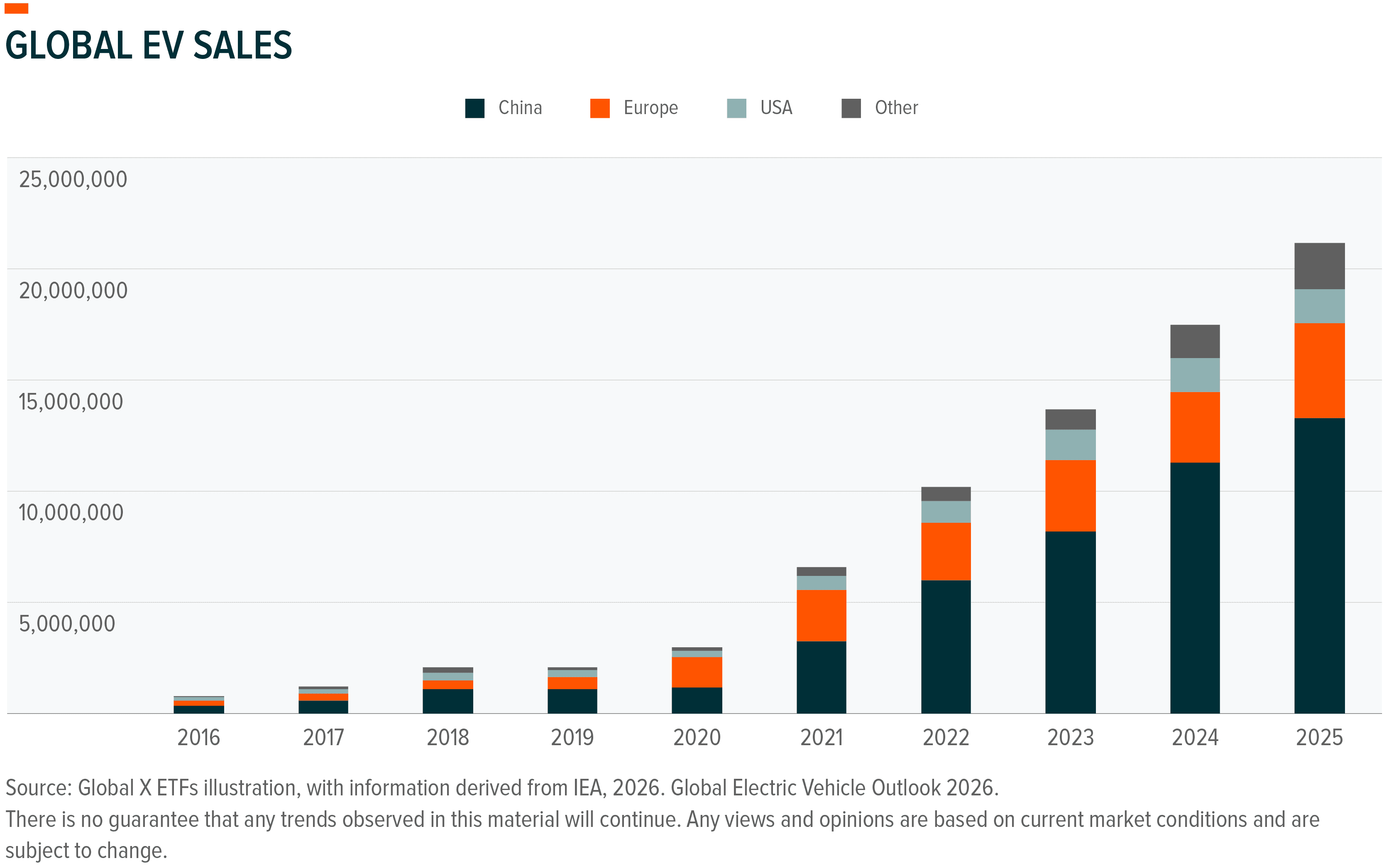Click the 2021 year label
The height and width of the screenshot is (868, 1384).
(821, 738)
